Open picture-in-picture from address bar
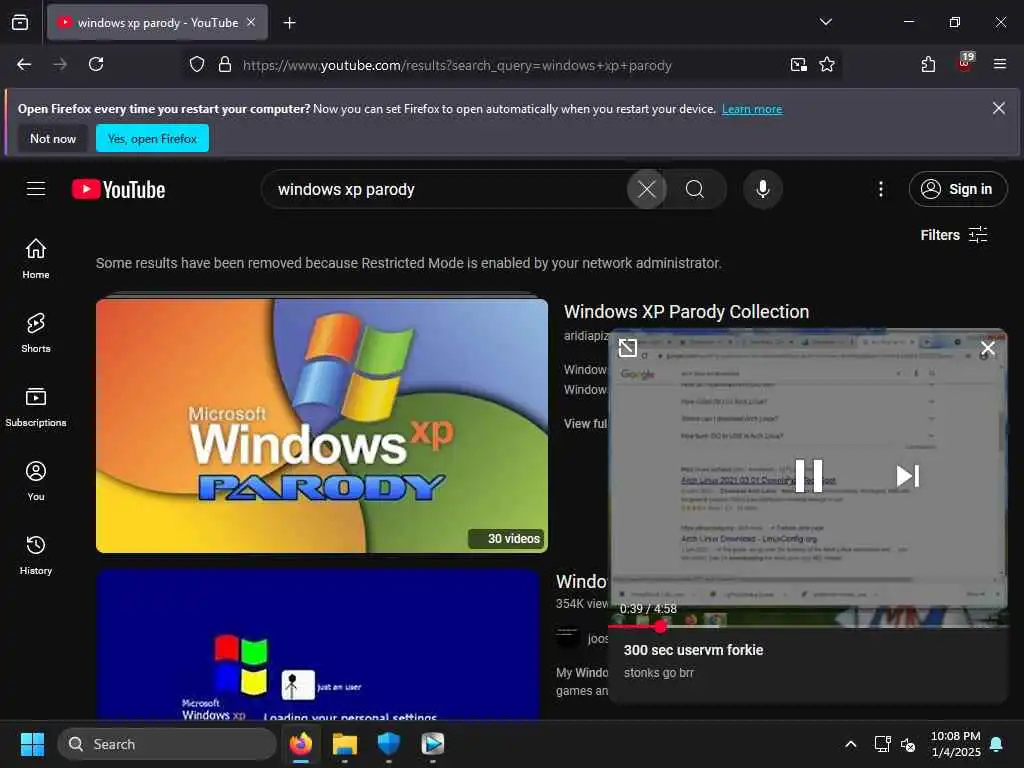 point(798,65)
